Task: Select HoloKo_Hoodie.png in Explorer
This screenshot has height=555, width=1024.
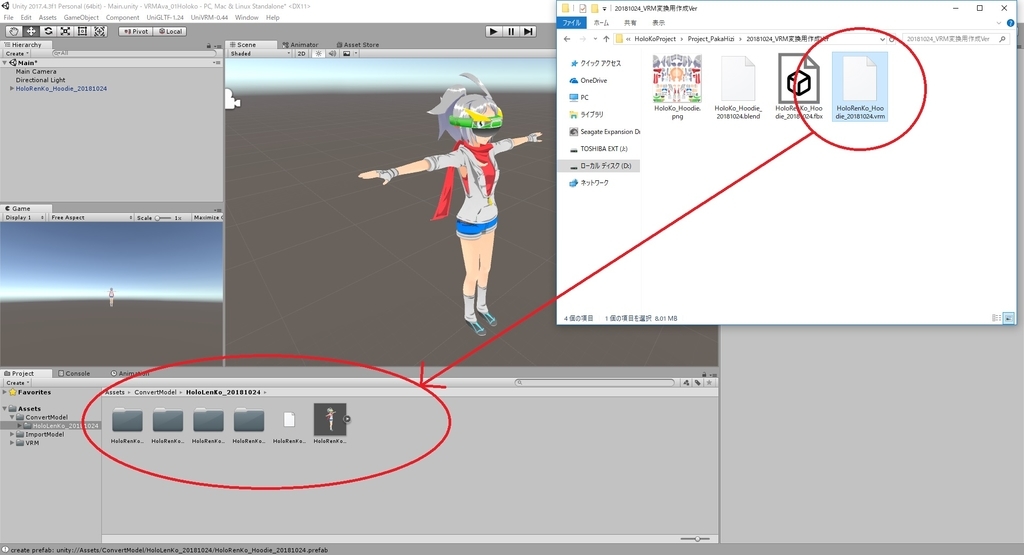Action: (677, 87)
